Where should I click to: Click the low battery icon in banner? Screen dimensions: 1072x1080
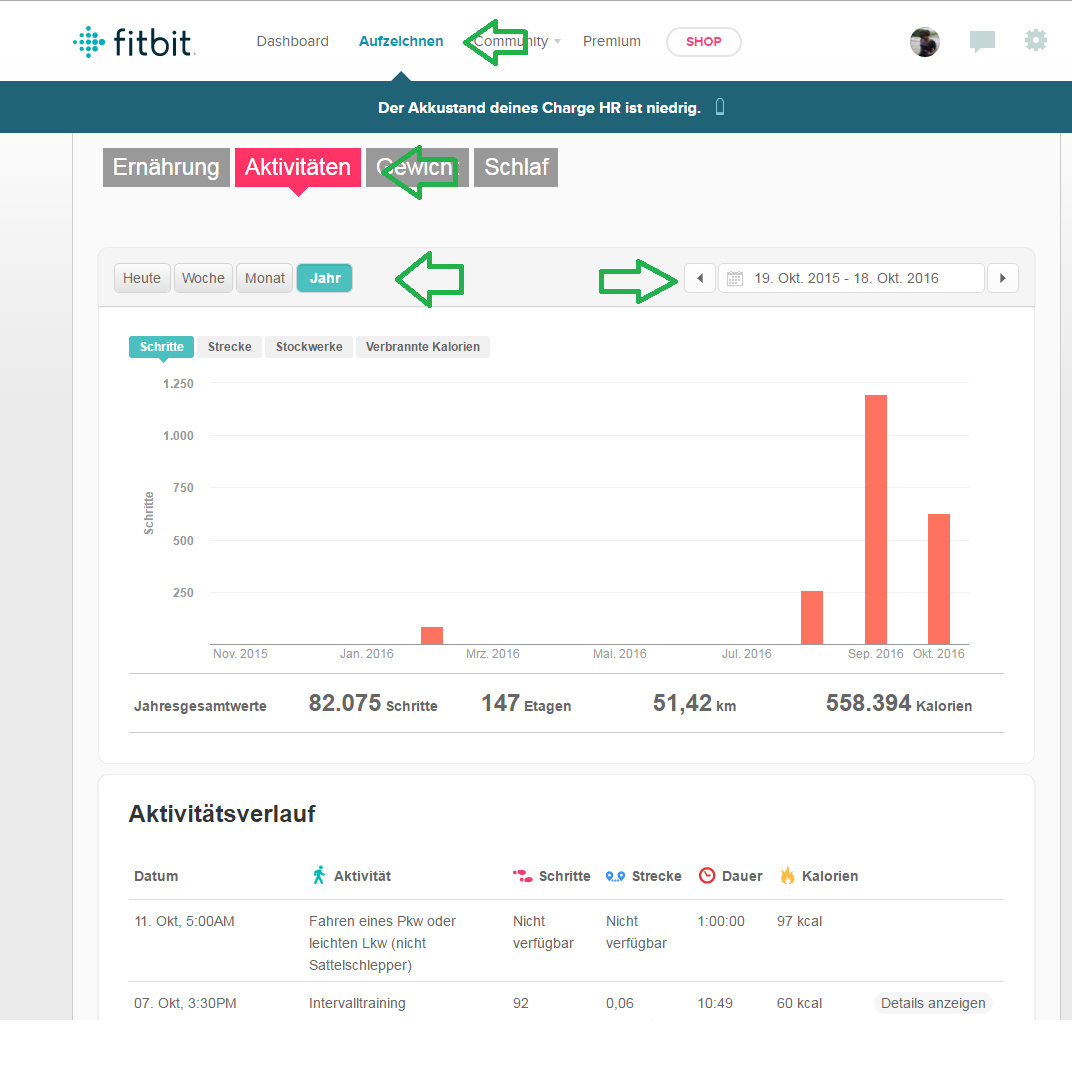[720, 107]
